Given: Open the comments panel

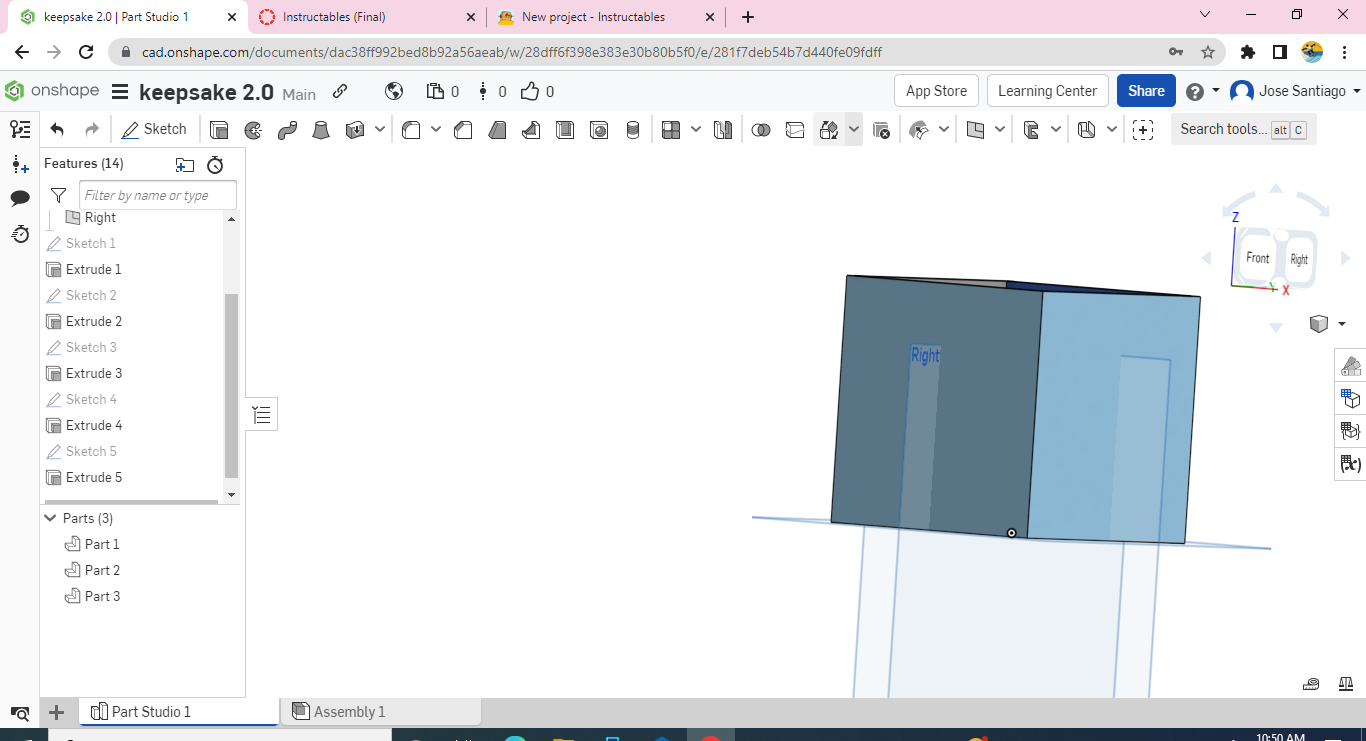Looking at the screenshot, I should [20, 198].
